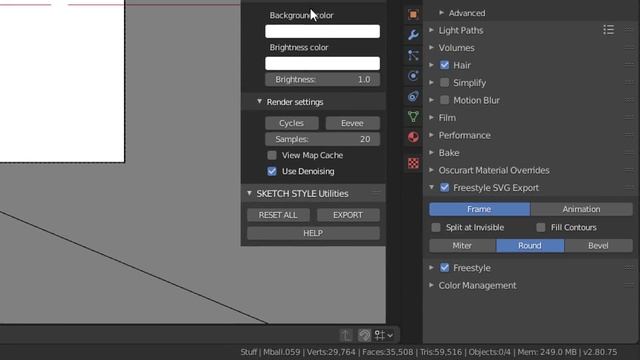The image size is (640, 360).
Task: Open the Brightness color swatch
Action: coord(322,63)
